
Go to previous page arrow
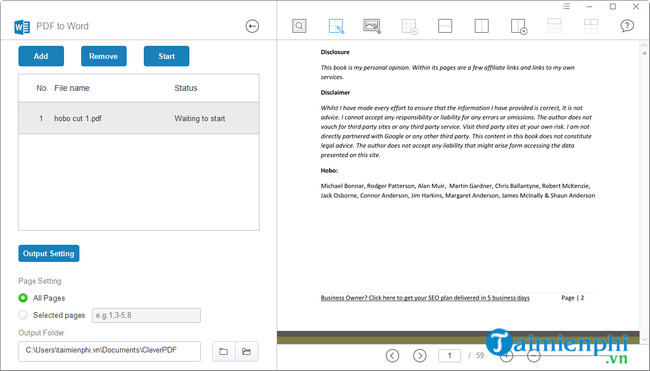click(392, 356)
